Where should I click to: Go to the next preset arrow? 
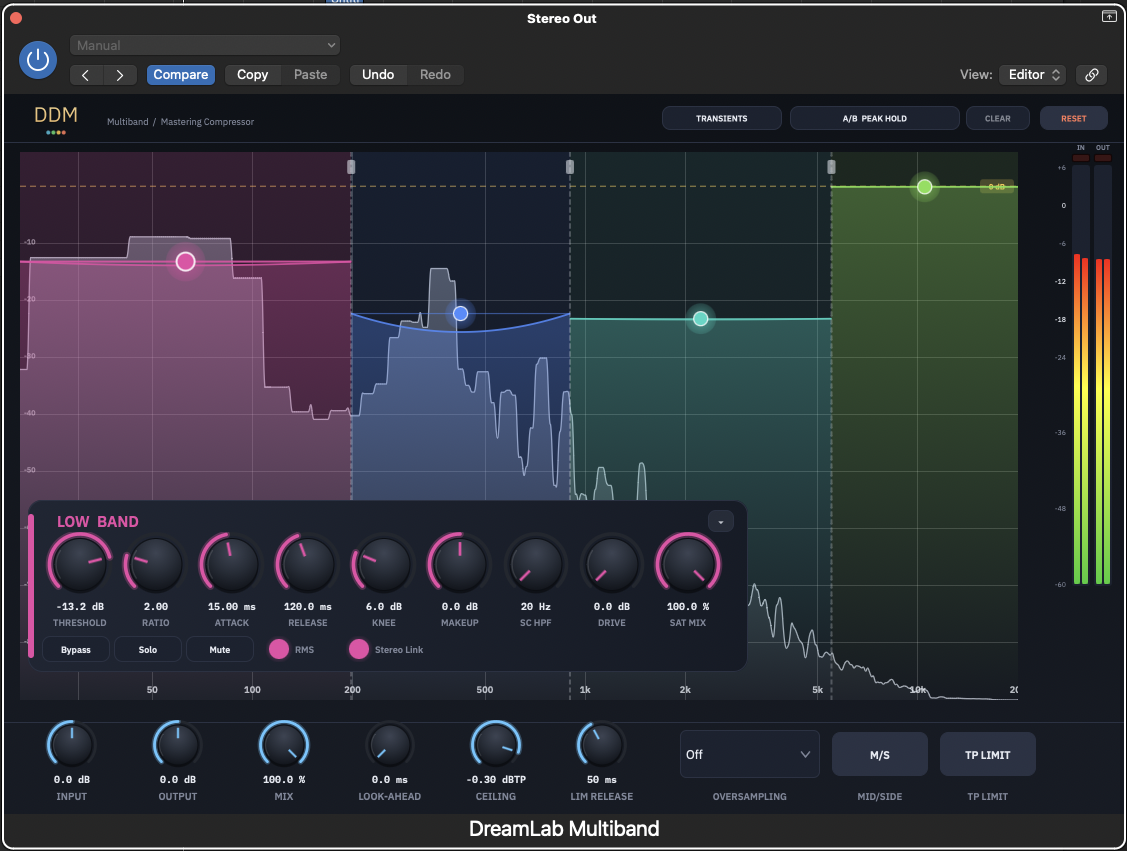pos(120,75)
